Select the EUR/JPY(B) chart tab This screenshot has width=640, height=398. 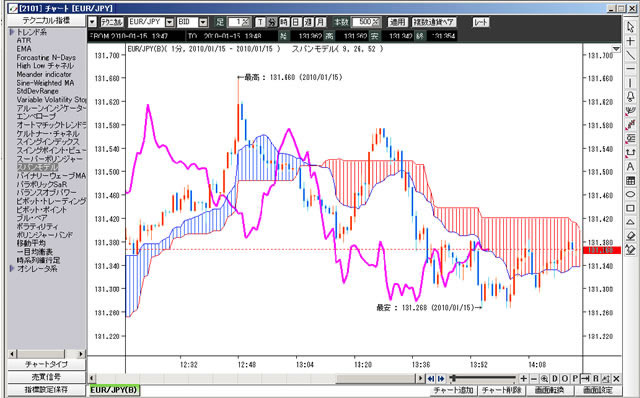coord(114,390)
